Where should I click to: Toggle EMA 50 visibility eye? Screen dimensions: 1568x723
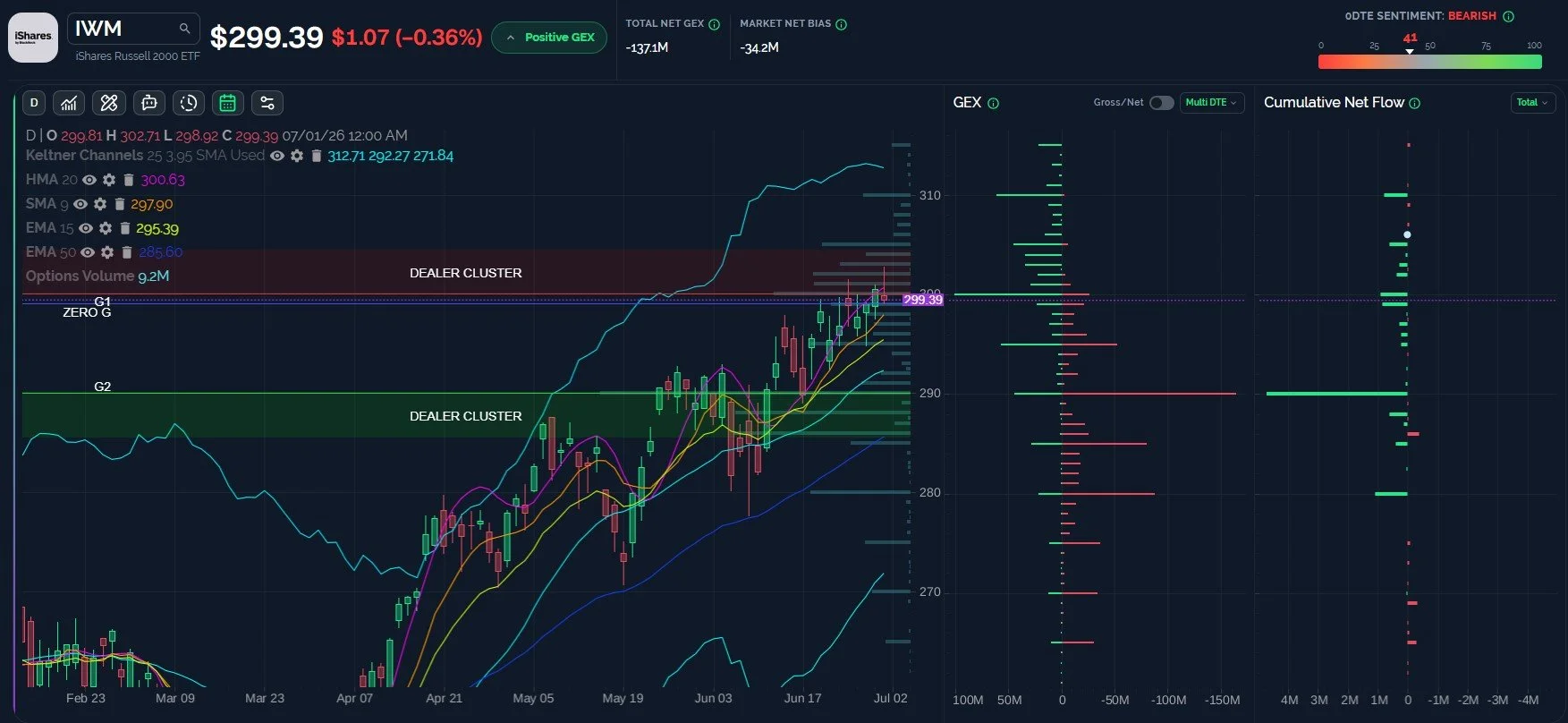click(88, 252)
